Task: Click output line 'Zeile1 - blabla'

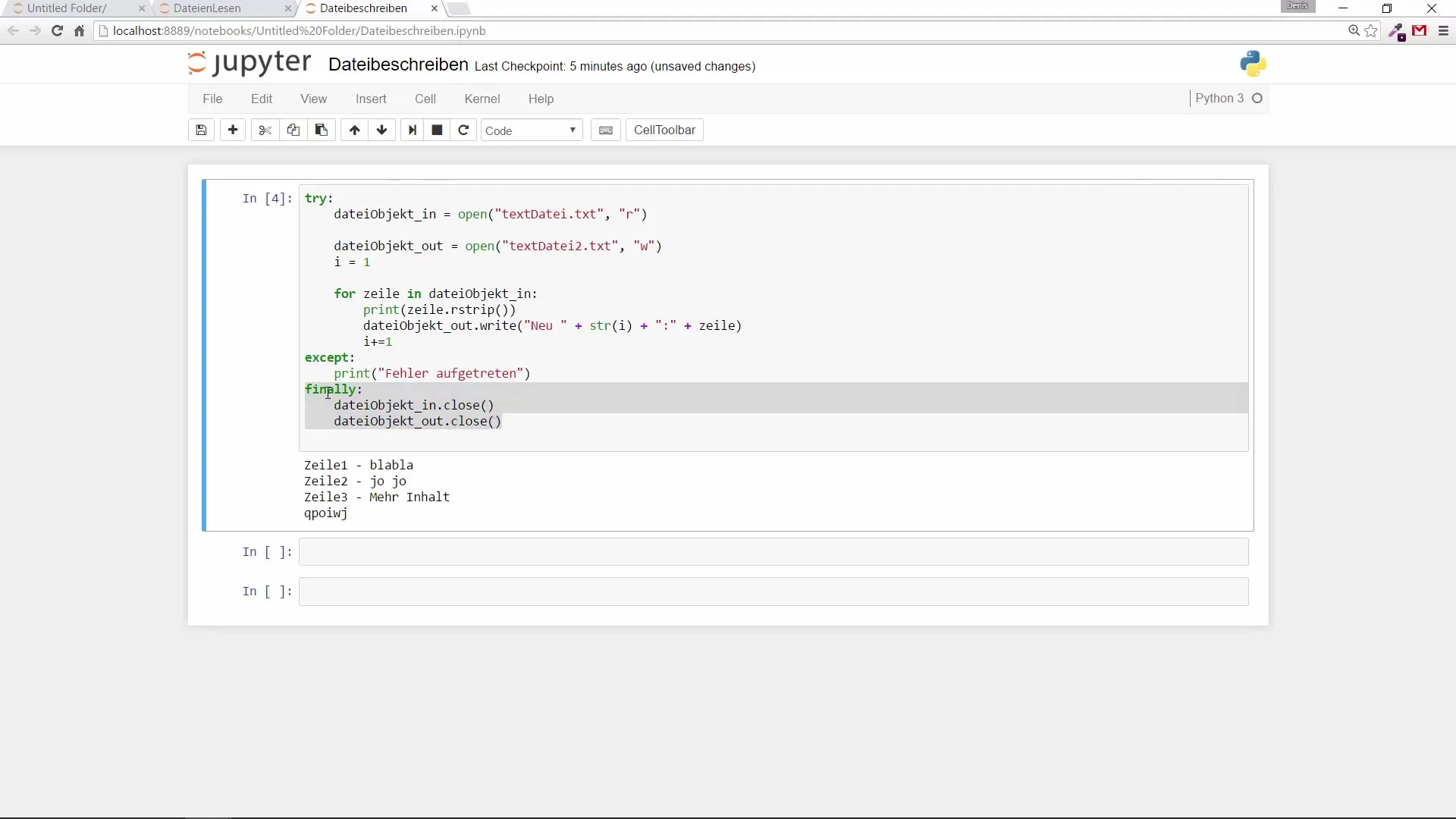Action: (359, 466)
